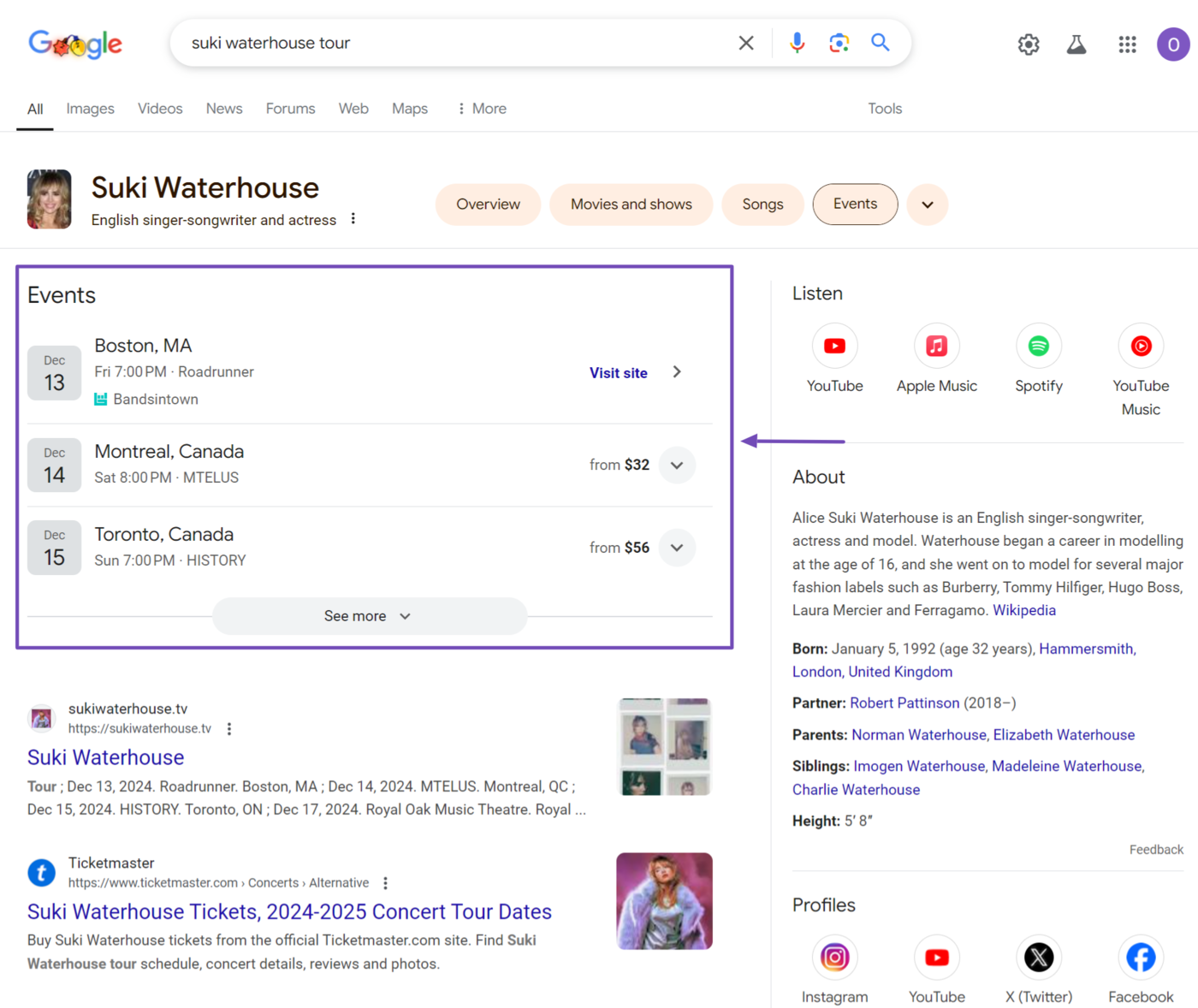This screenshot has height=1008, width=1198.
Task: Select the Songs chip
Action: coord(762,205)
